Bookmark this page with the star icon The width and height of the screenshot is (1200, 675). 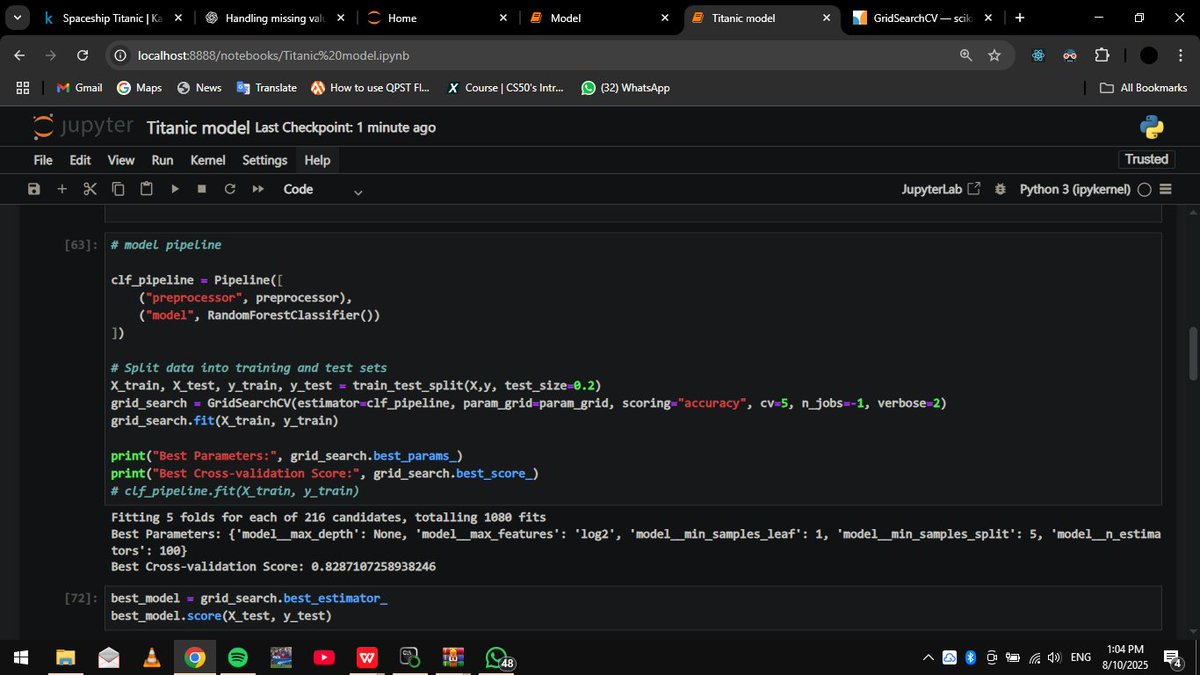click(994, 56)
